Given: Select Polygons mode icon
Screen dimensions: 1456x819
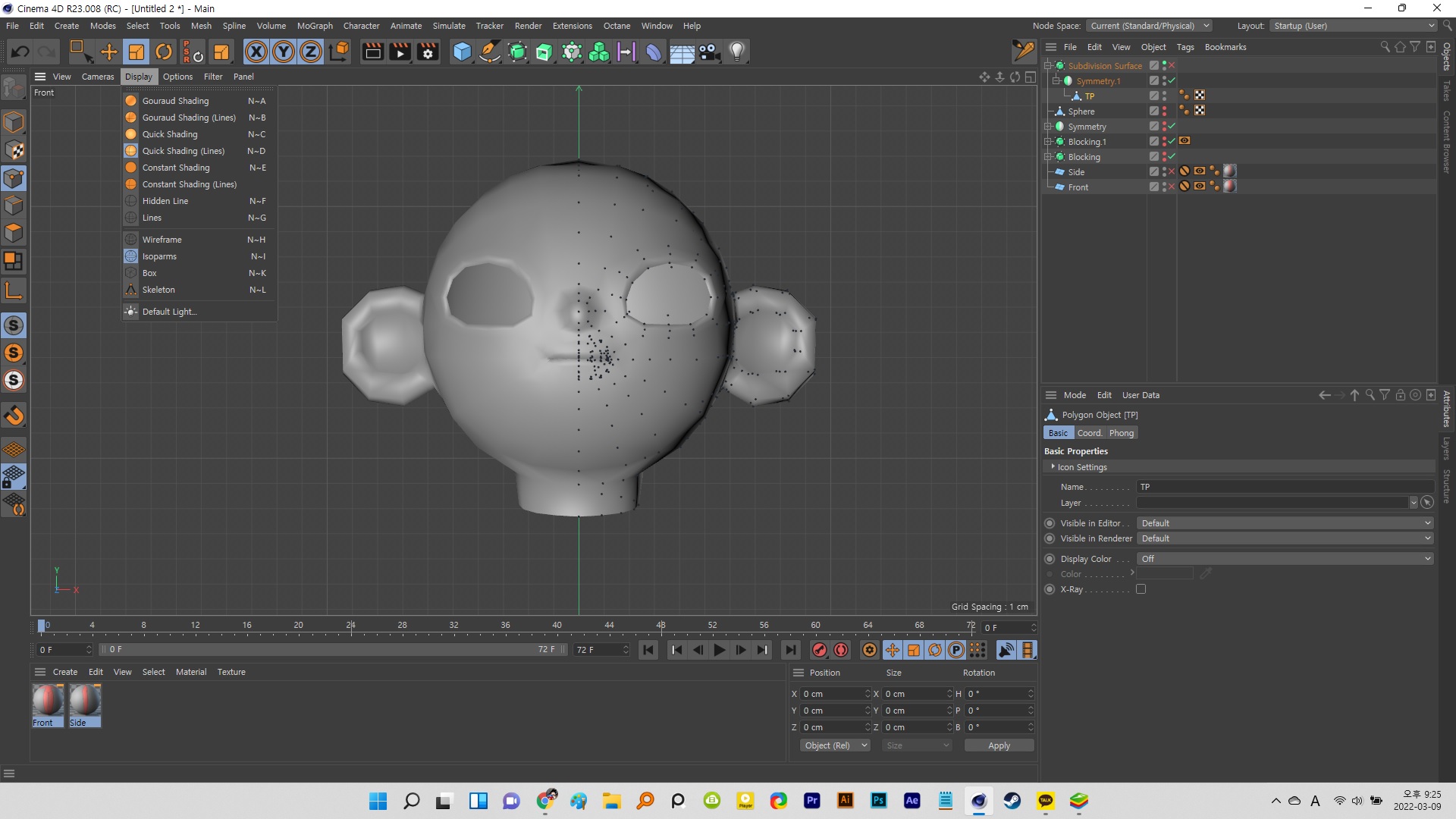Looking at the screenshot, I should point(14,233).
